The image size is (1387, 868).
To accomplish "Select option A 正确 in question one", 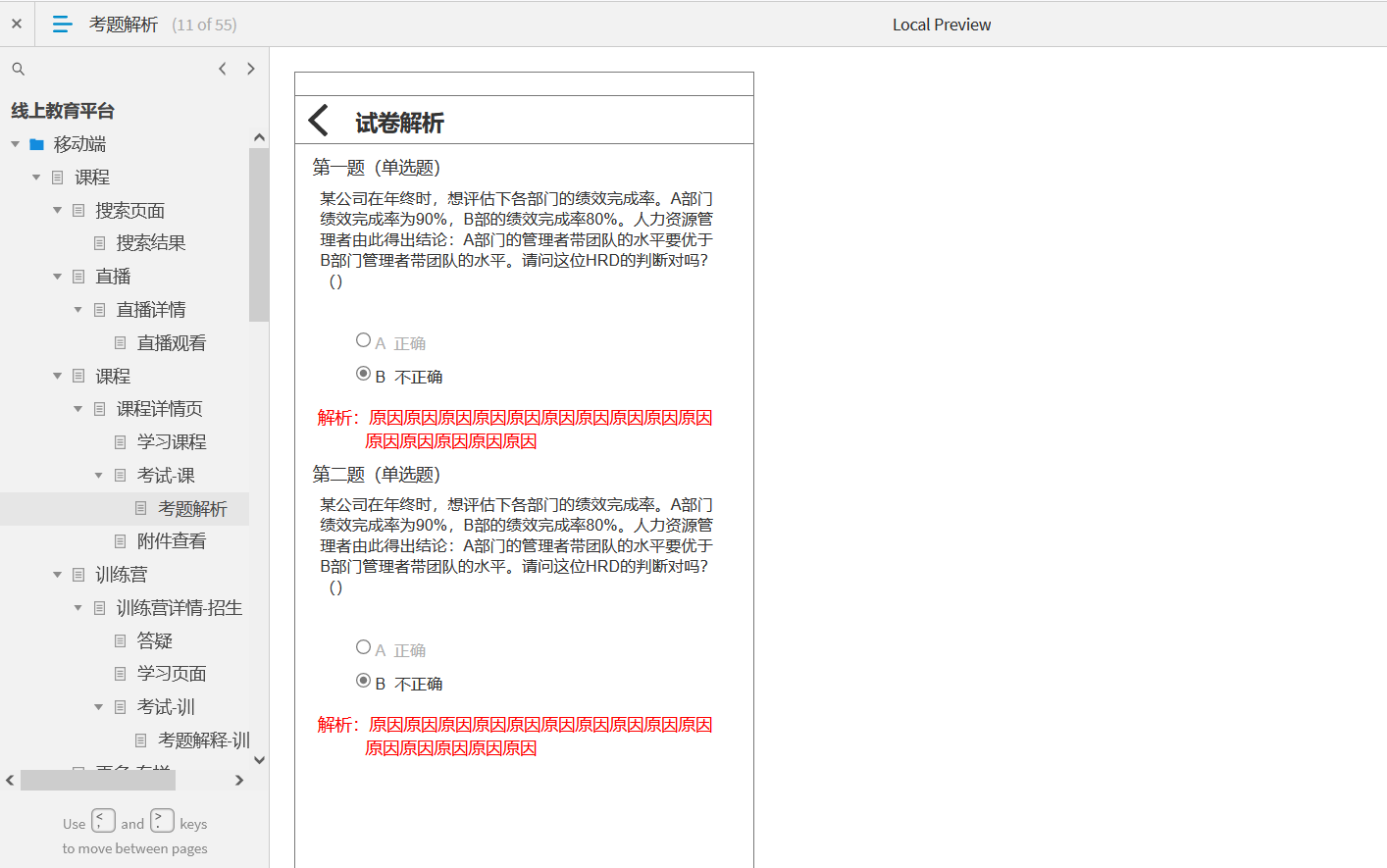I will (363, 340).
